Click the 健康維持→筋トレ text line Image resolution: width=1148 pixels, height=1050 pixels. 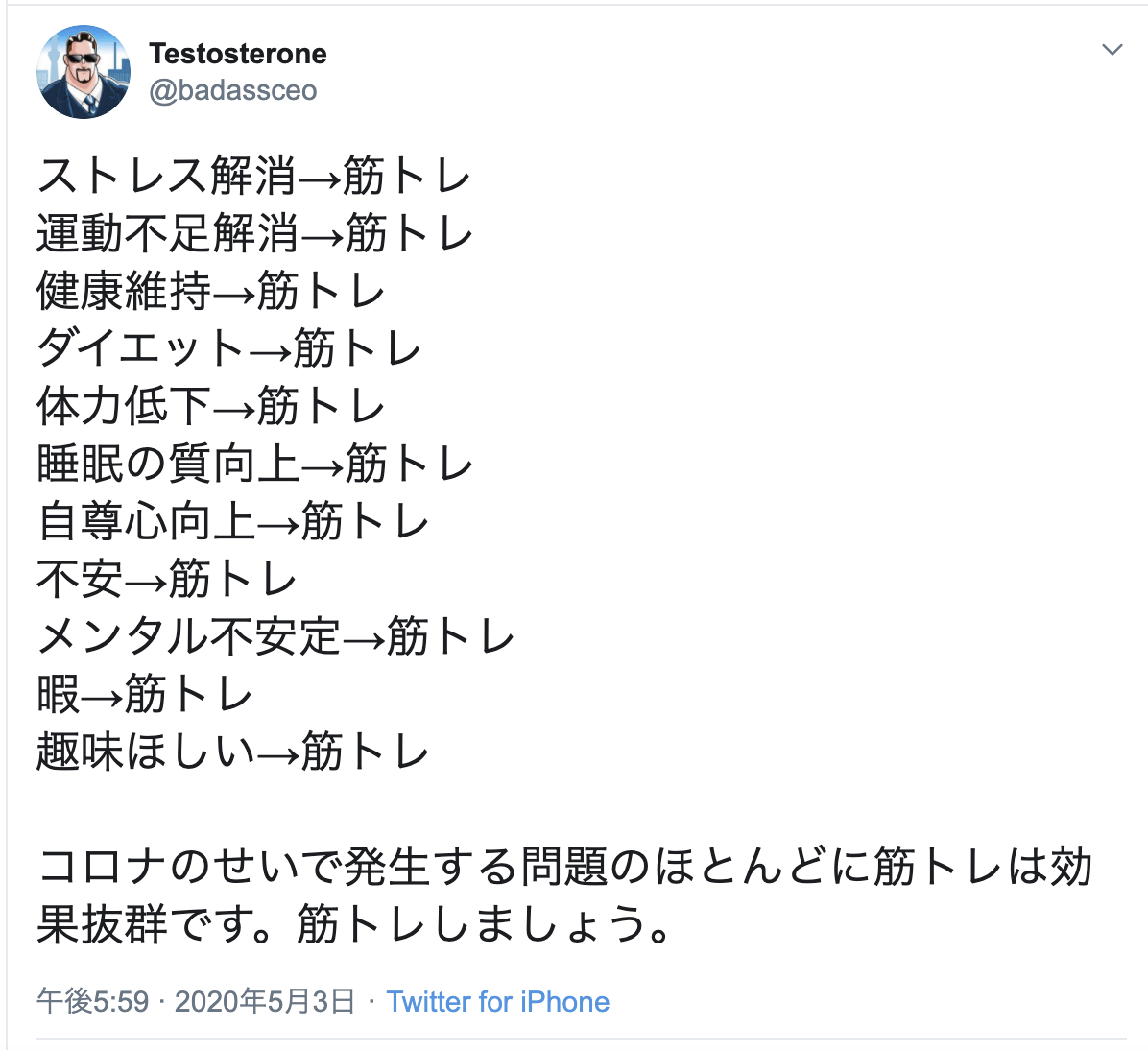point(211,292)
